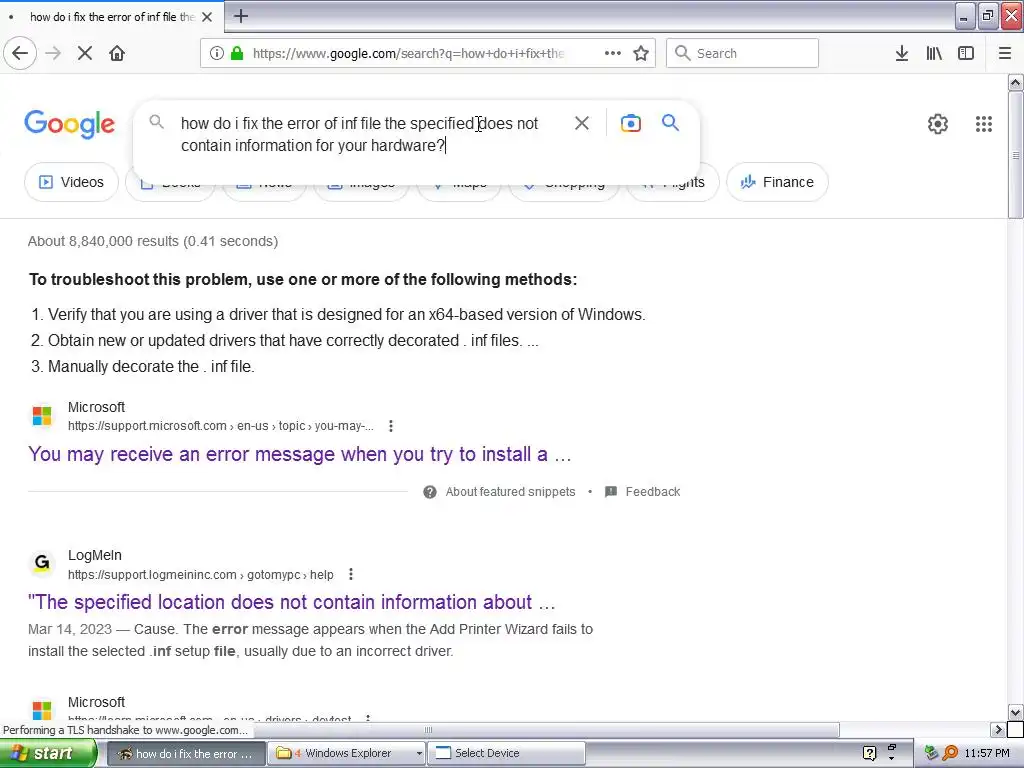Image resolution: width=1024 pixels, height=768 pixels.
Task: Submit search with blue magnifier icon
Action: (670, 122)
